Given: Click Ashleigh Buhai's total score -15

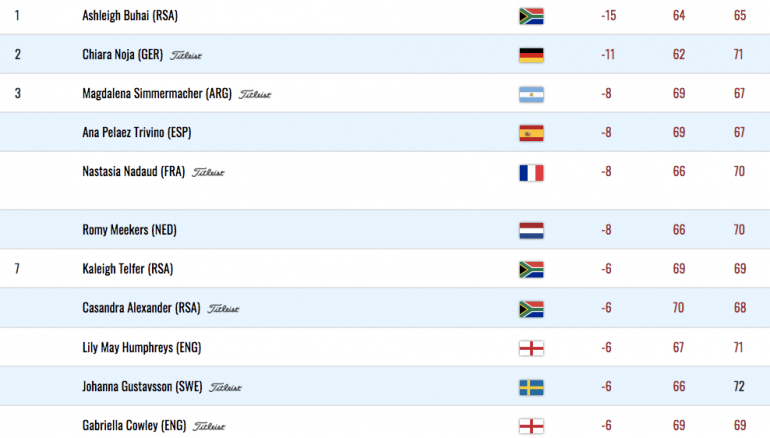Looking at the screenshot, I should coord(608,15).
